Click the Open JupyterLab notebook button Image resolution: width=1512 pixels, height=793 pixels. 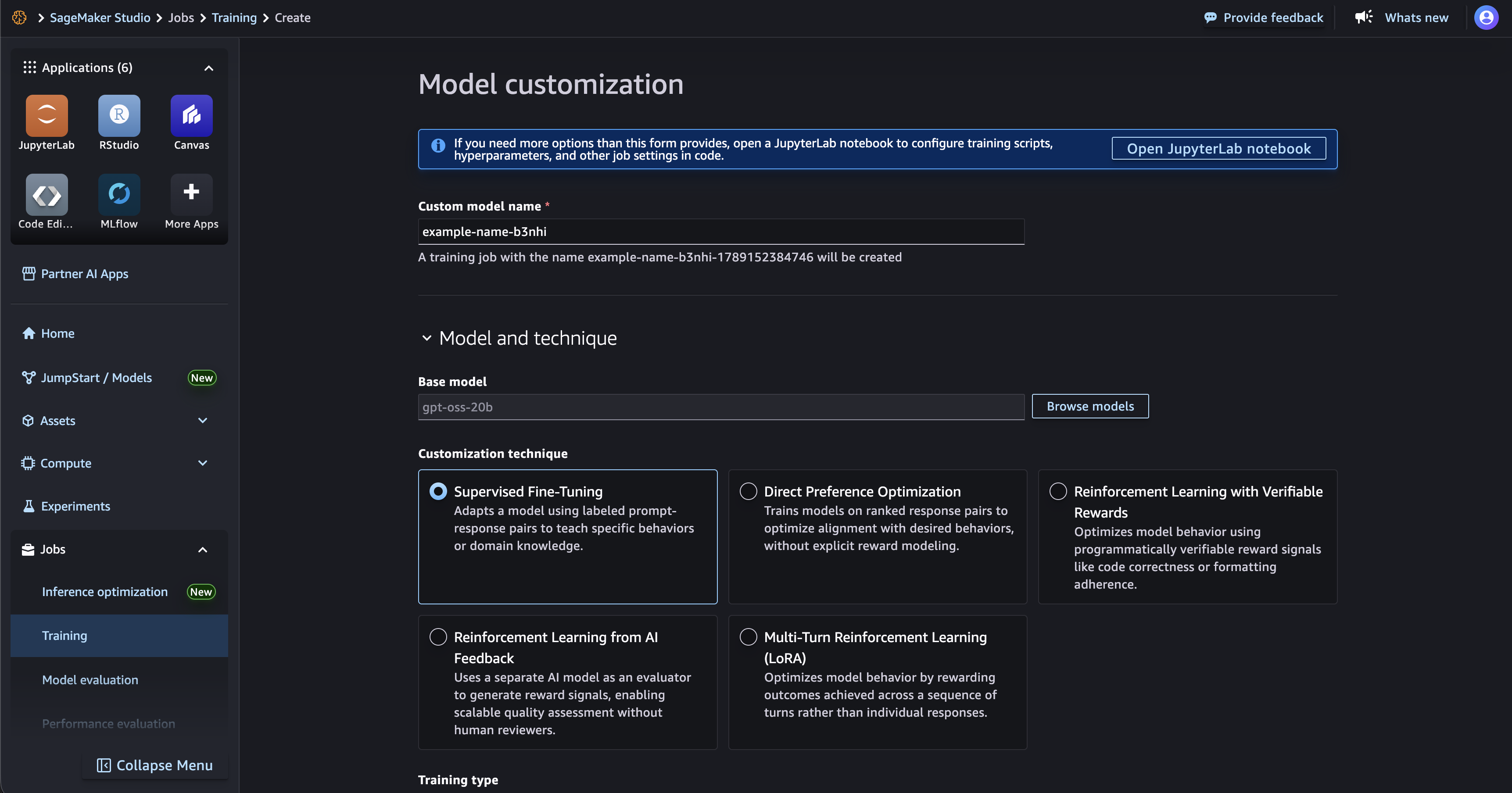[x=1218, y=148]
